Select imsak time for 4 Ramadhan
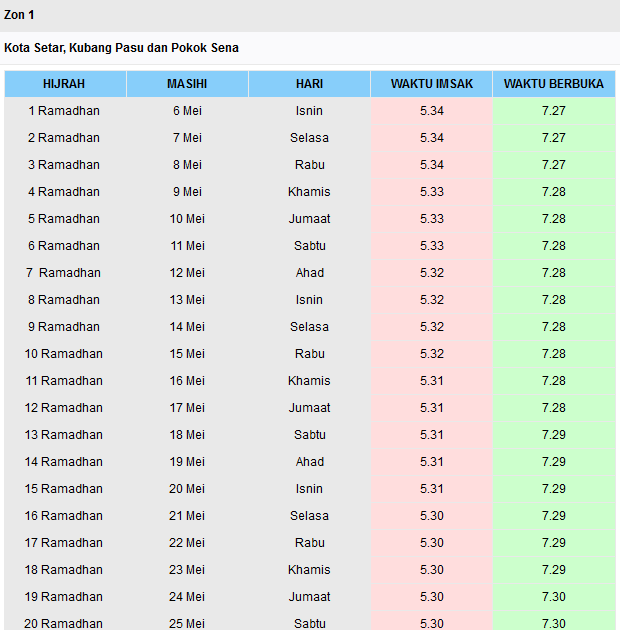 tap(432, 192)
